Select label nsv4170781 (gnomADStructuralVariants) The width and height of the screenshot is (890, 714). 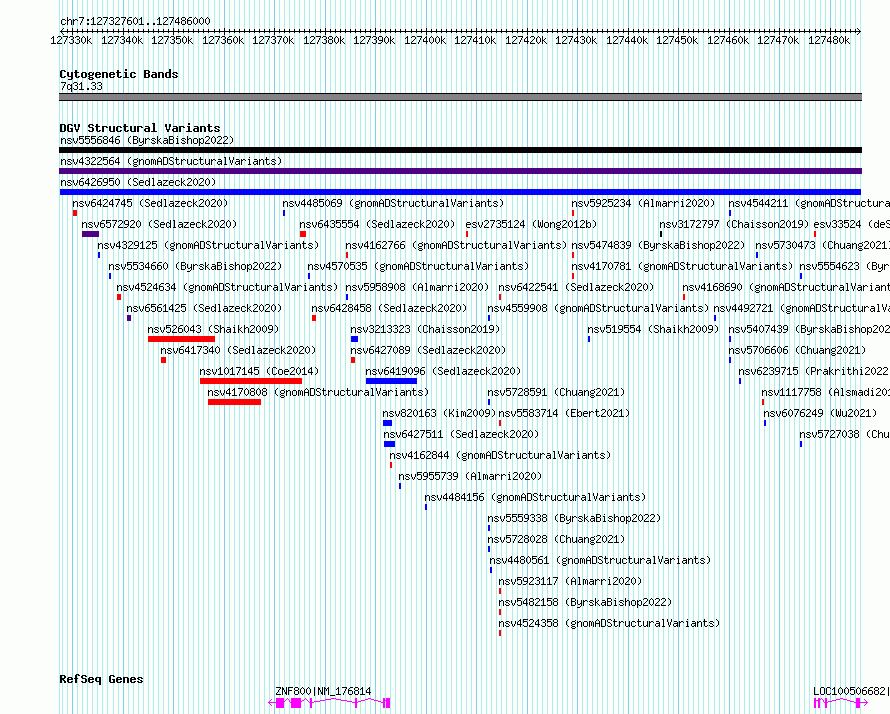pyautogui.click(x=682, y=266)
